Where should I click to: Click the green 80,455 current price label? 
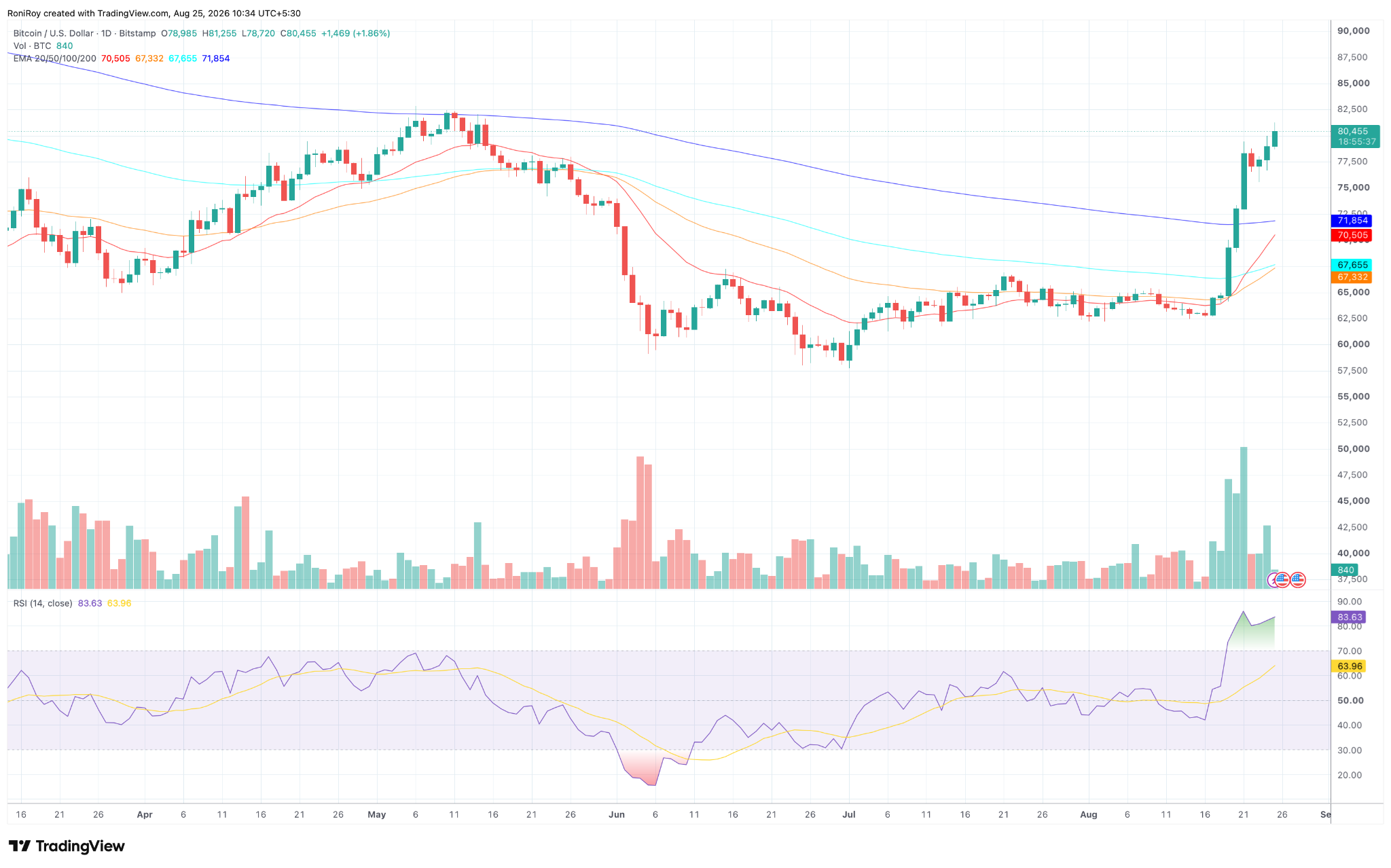pyautogui.click(x=1353, y=137)
